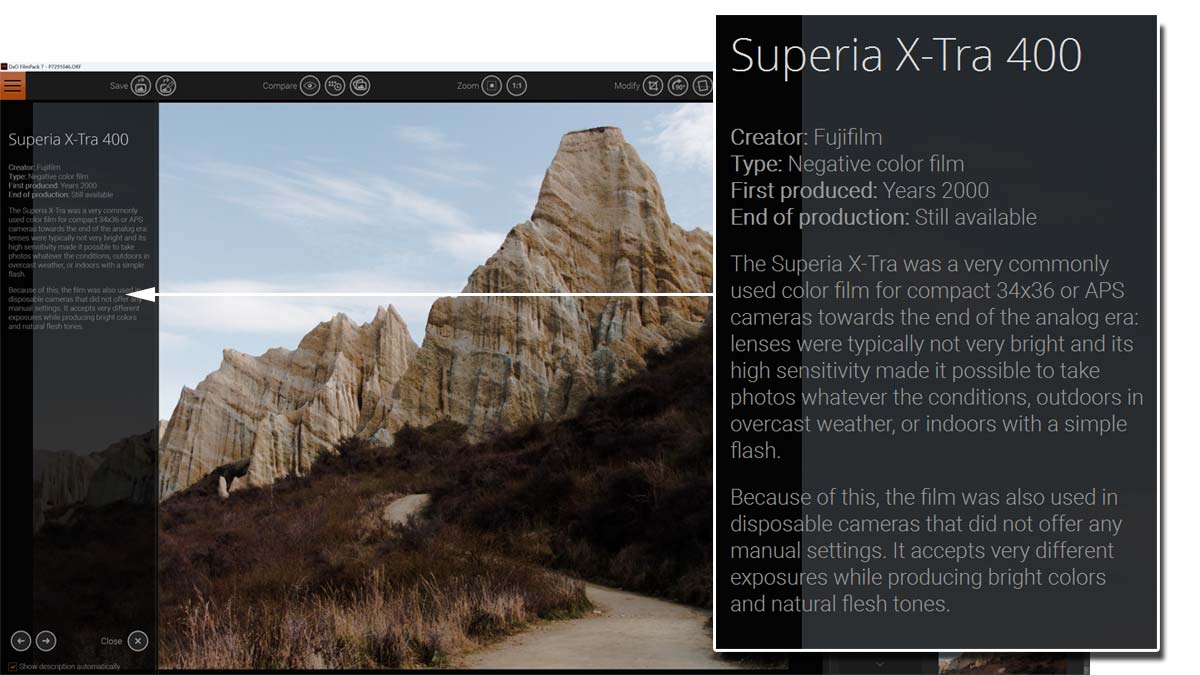The image size is (1200, 675).
Task: Close the Superia X-Tra 400 description panel
Action: pyautogui.click(x=137, y=641)
